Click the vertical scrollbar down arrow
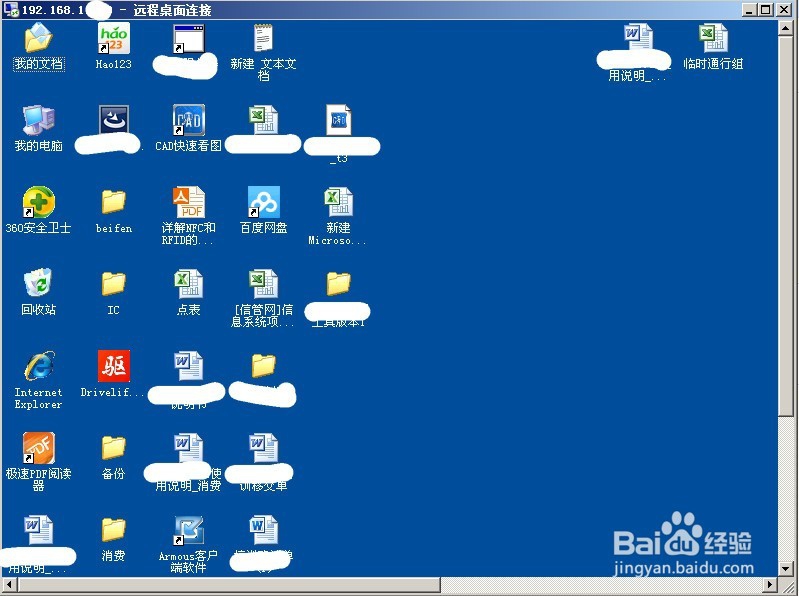The width and height of the screenshot is (799, 596). (x=785, y=568)
